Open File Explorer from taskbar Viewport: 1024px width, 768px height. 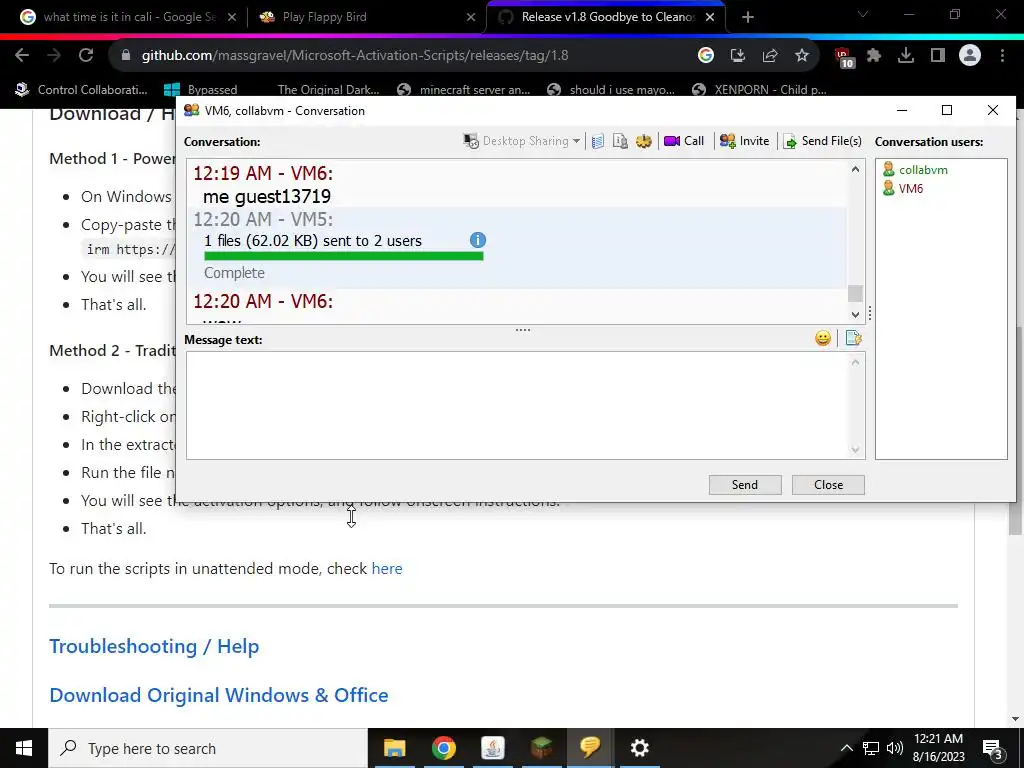(x=394, y=748)
